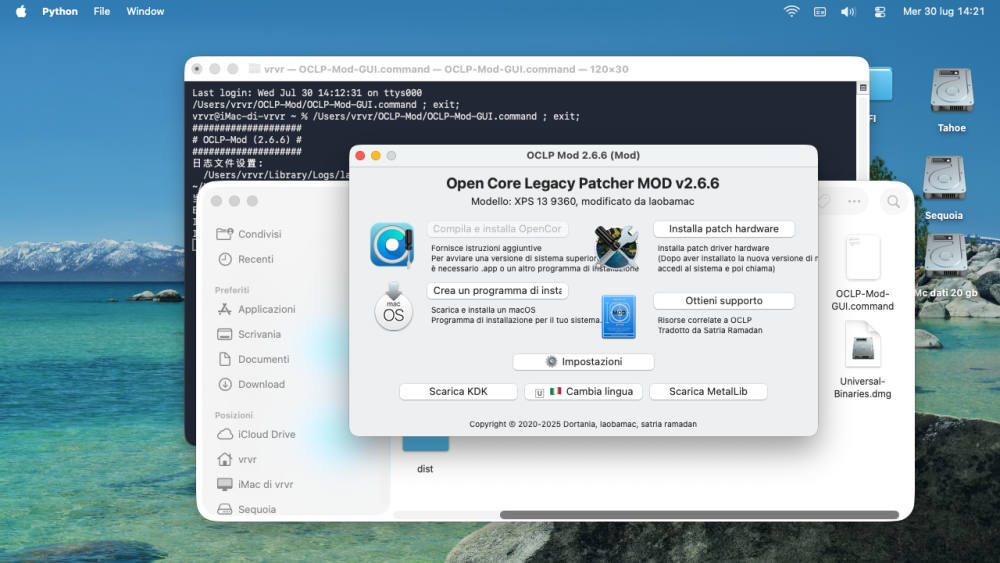
Task: Click the wrench and screwdriver patch icon
Action: (x=616, y=246)
